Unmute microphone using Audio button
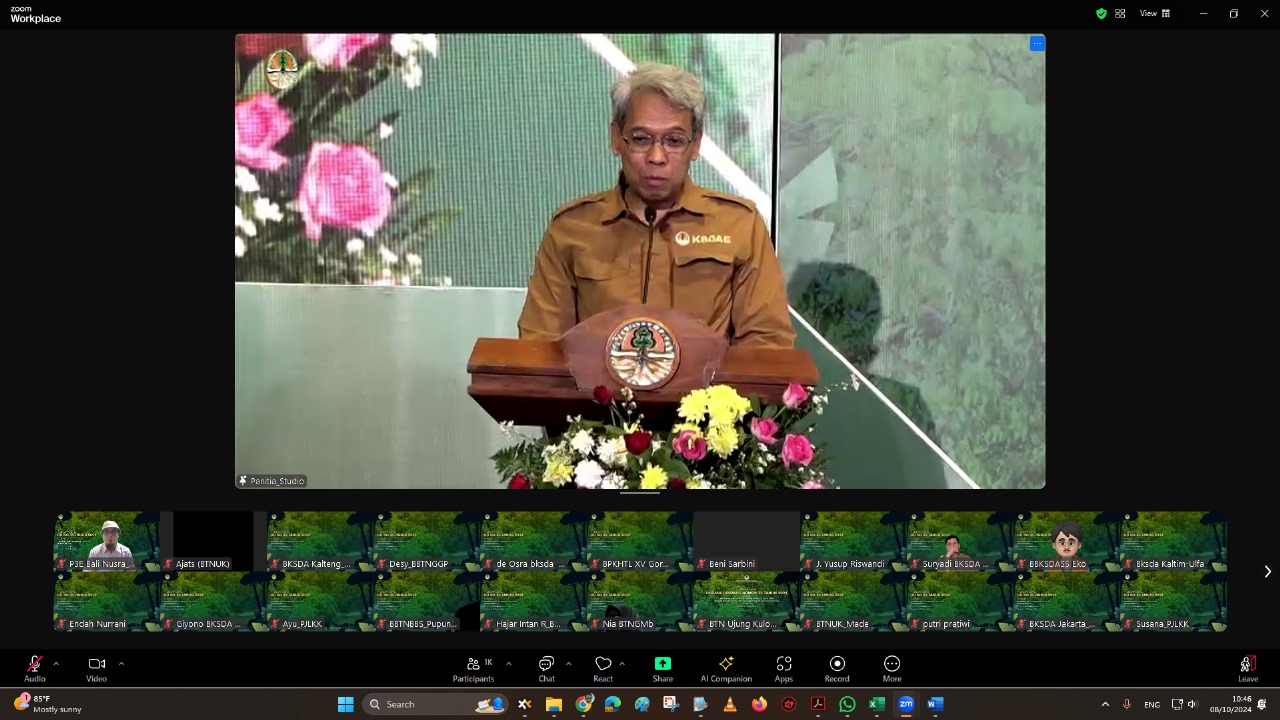This screenshot has width=1280, height=720. click(x=35, y=668)
